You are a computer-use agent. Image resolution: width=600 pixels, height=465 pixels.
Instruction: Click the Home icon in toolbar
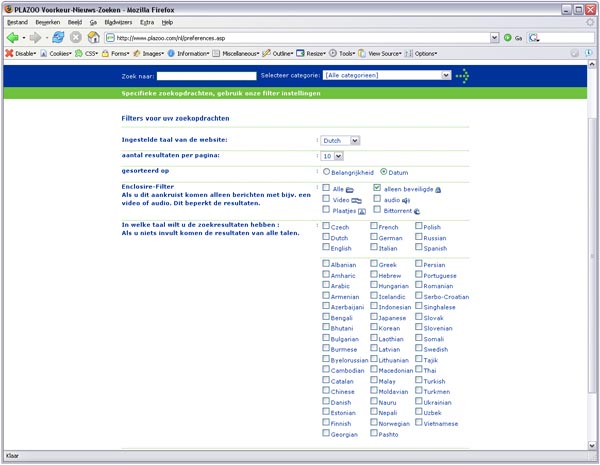coord(93,38)
